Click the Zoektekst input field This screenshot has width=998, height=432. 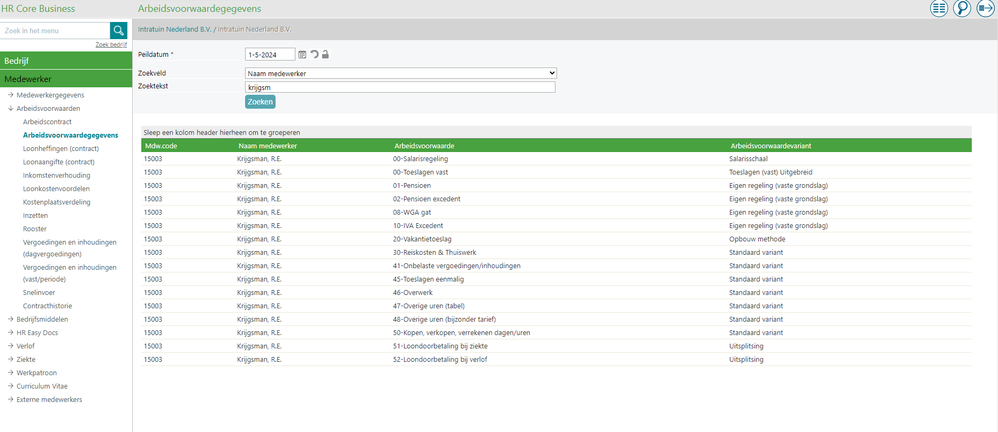(400, 87)
